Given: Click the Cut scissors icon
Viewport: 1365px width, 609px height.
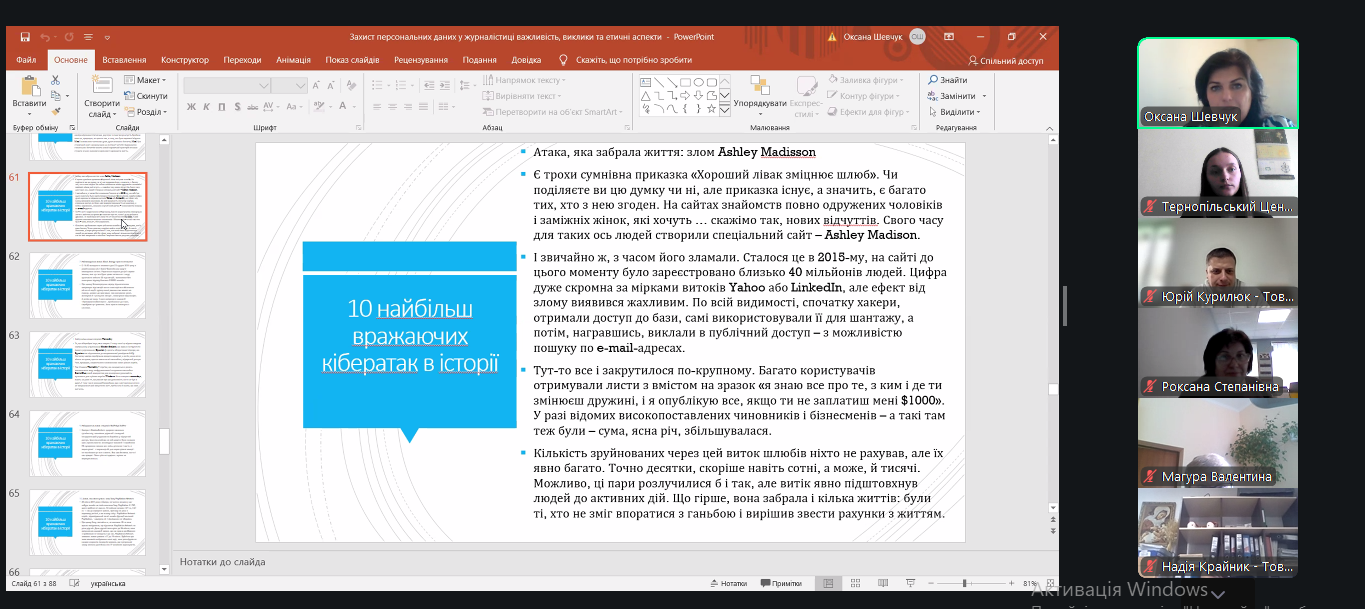Looking at the screenshot, I should [x=57, y=82].
